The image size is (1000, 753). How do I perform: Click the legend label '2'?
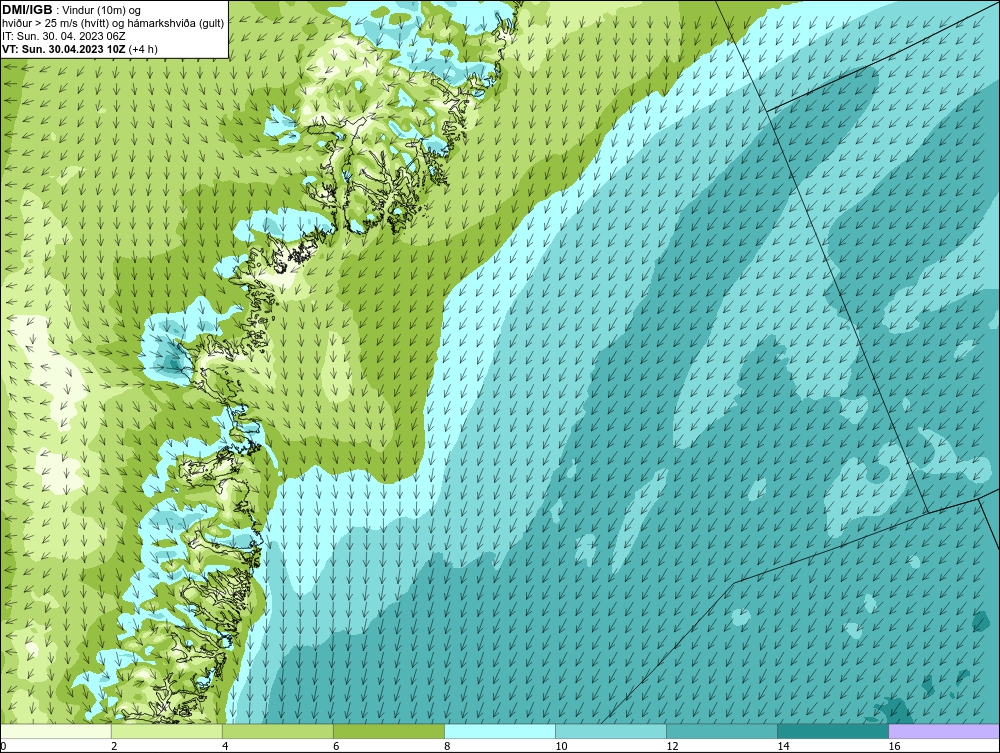pyautogui.click(x=114, y=746)
